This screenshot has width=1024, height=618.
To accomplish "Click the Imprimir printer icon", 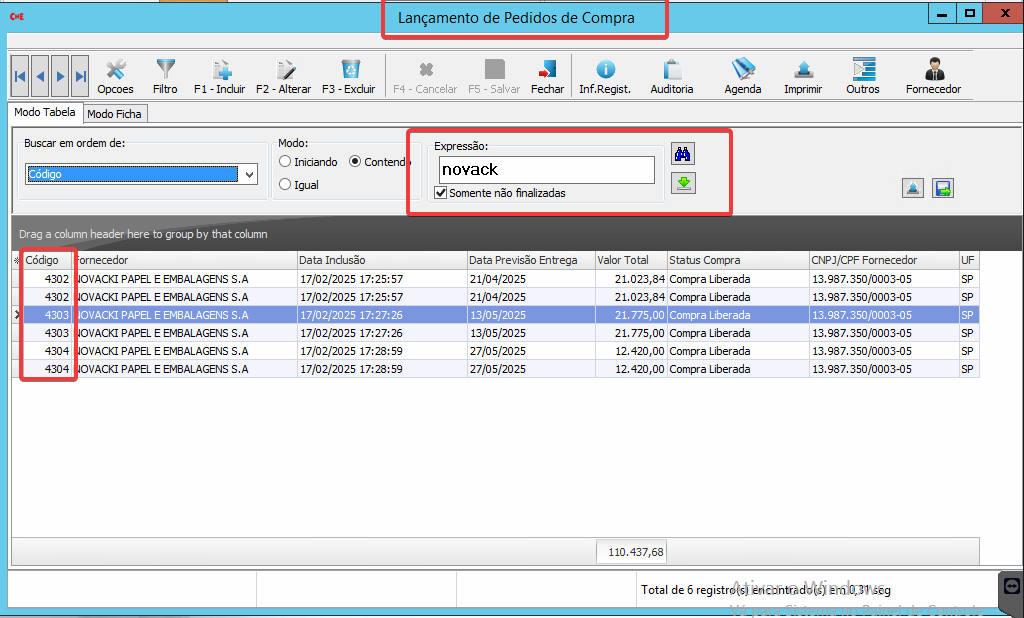I will coord(803,71).
